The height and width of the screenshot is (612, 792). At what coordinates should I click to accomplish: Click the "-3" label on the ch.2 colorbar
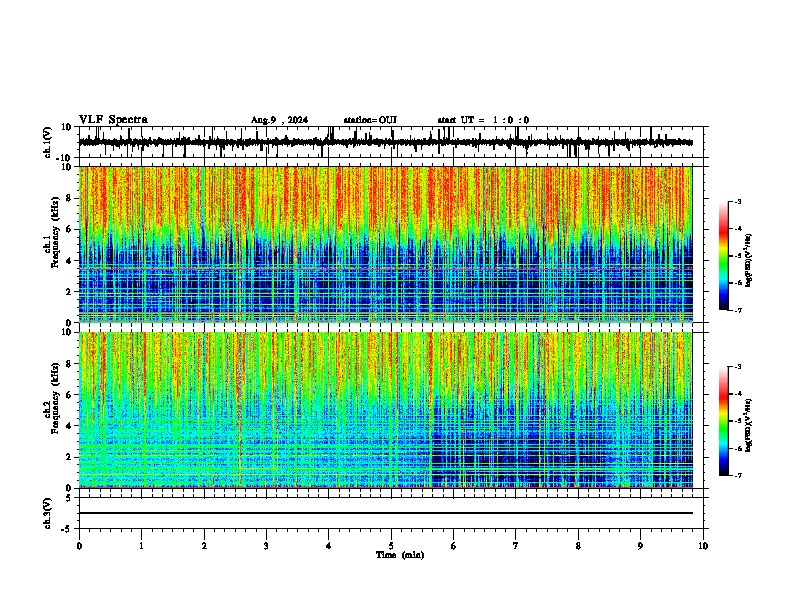click(x=738, y=367)
